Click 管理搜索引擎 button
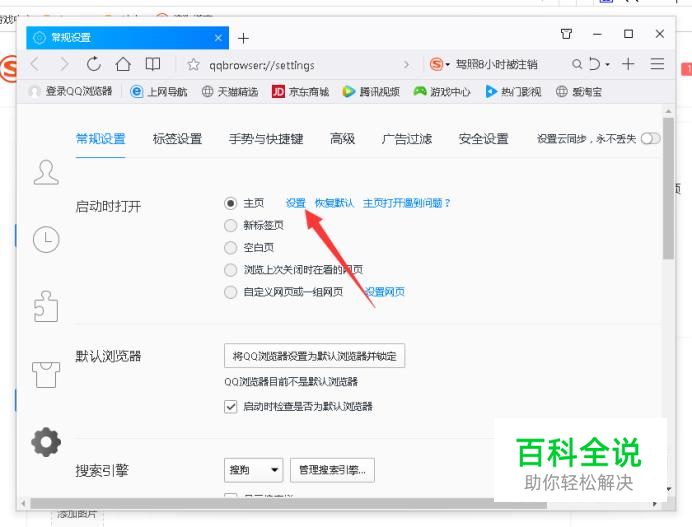692x527 pixels. [332, 470]
